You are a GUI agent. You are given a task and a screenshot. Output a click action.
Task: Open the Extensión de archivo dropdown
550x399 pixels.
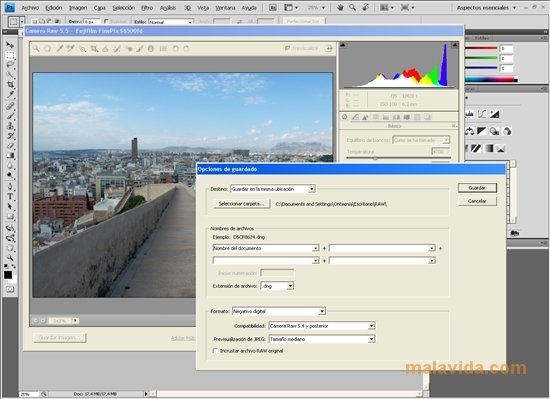point(277,286)
